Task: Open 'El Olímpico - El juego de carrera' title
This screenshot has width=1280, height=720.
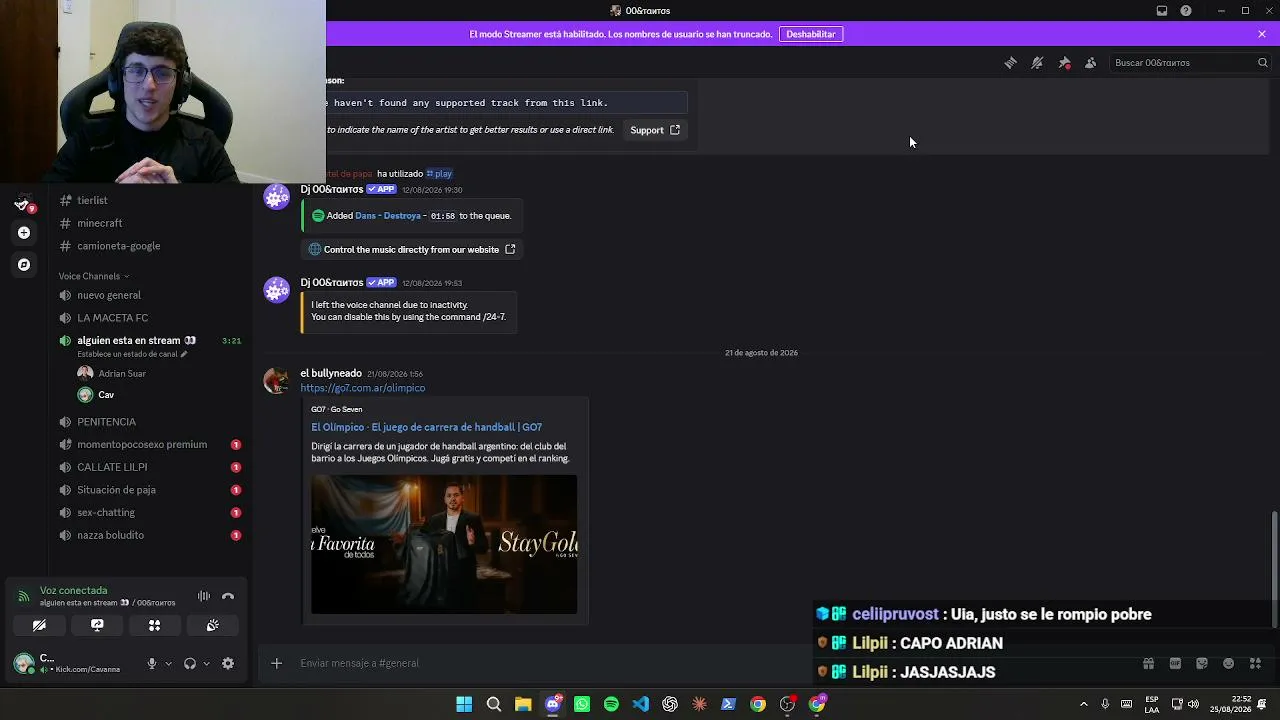Action: click(x=427, y=427)
